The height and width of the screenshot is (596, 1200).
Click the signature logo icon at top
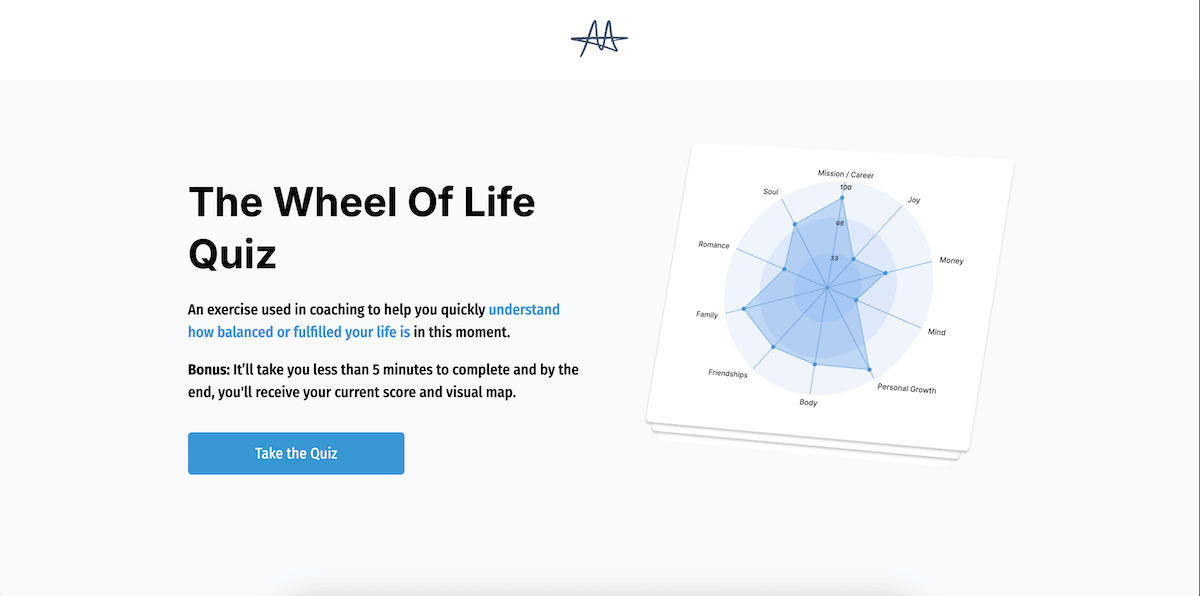[599, 39]
